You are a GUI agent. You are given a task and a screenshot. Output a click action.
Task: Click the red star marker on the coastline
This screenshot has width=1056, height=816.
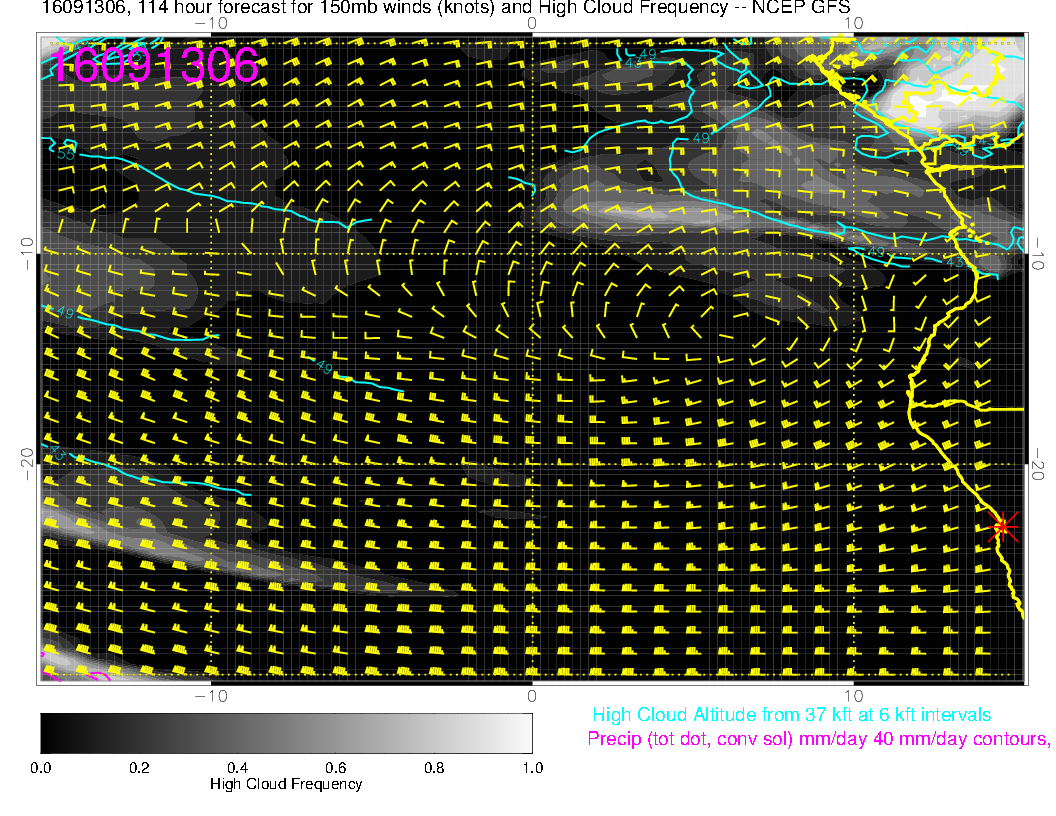pyautogui.click(x=1003, y=526)
